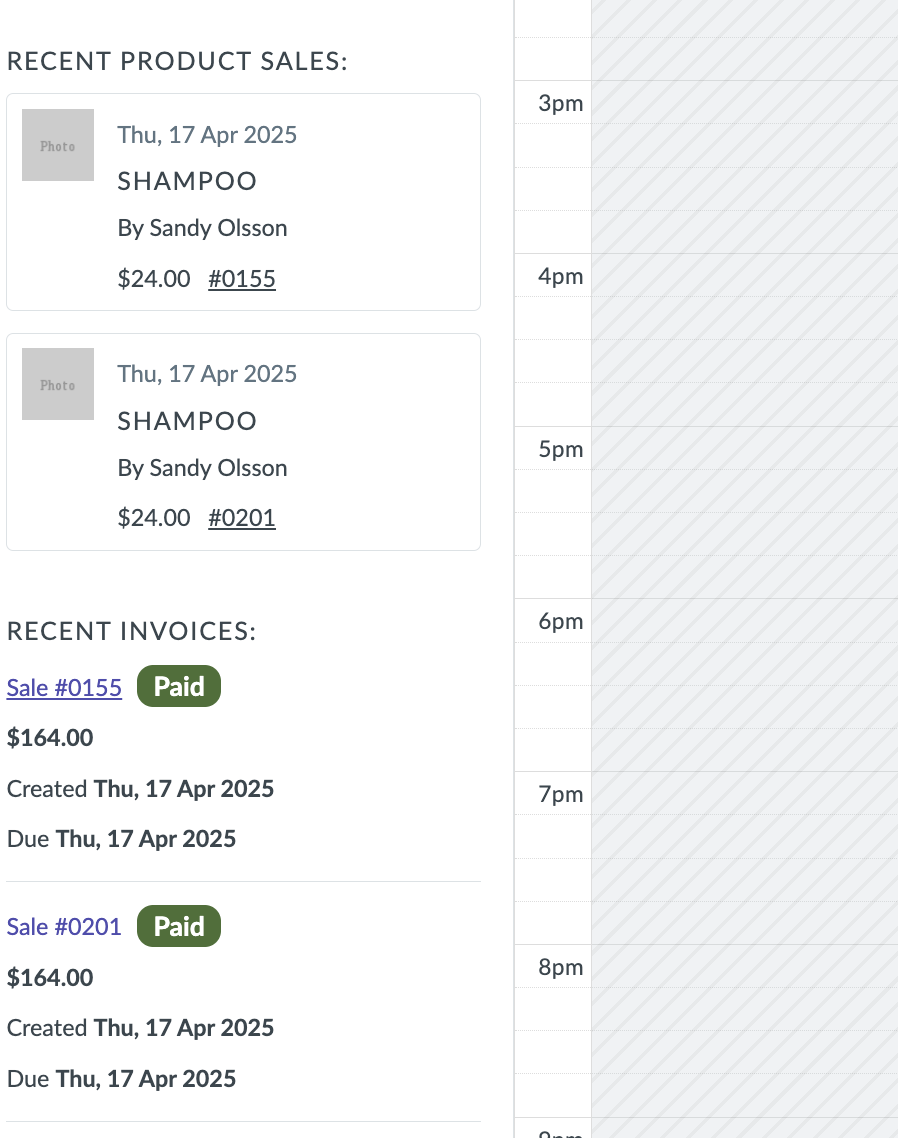The image size is (898, 1138).
Task: Click the Paid badge on Sale #0201
Action: [178, 926]
